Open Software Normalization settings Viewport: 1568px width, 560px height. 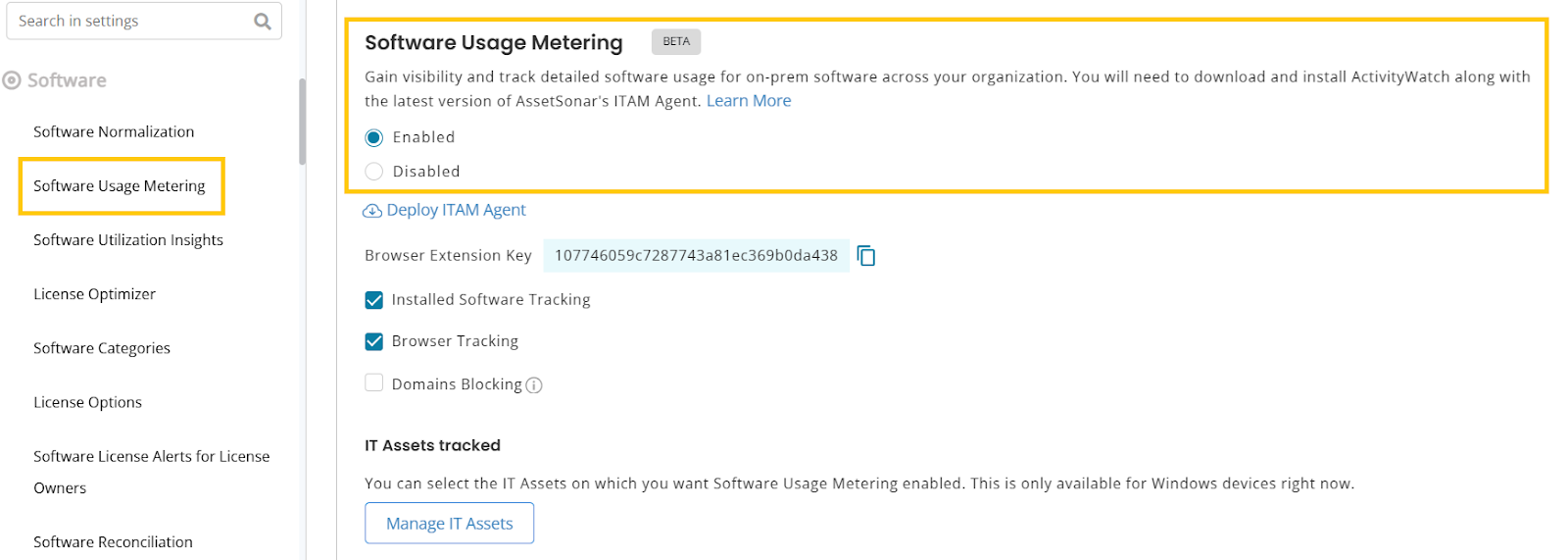click(114, 131)
